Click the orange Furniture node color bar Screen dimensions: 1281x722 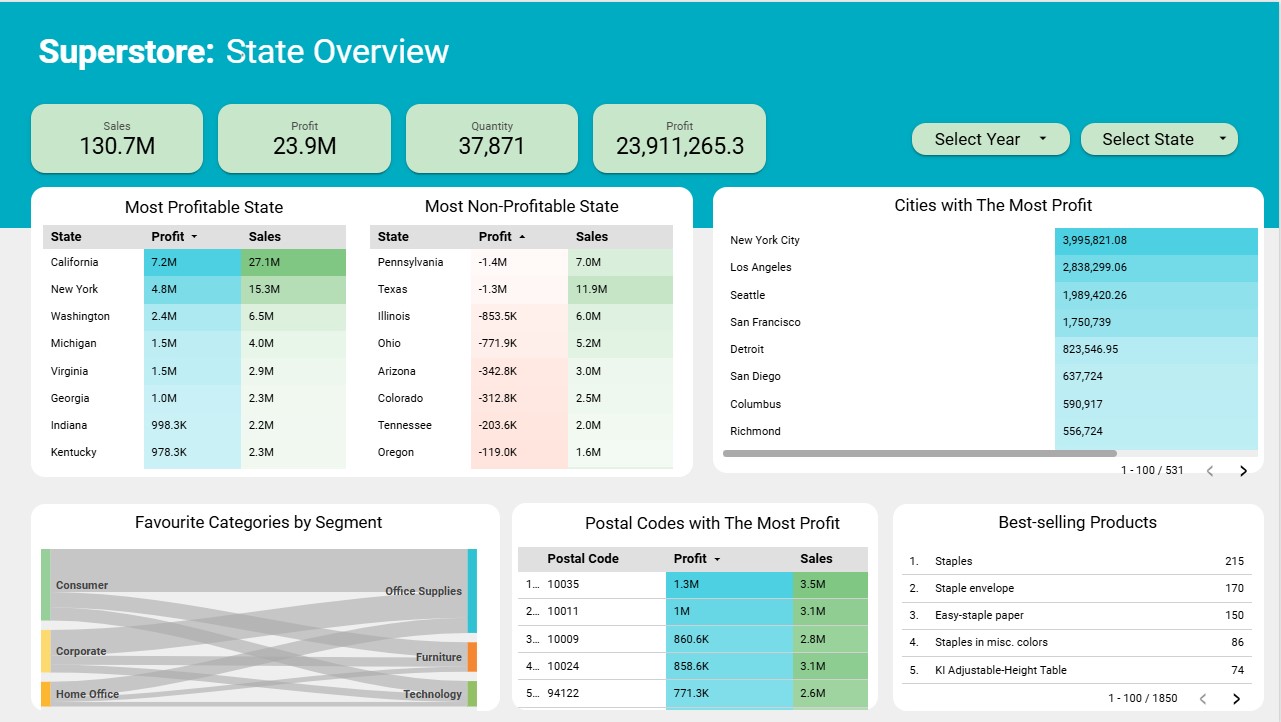click(x=472, y=658)
